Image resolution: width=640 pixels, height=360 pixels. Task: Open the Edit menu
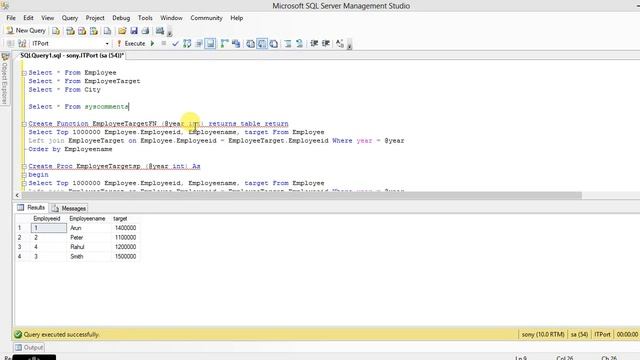pyautogui.click(x=28, y=18)
